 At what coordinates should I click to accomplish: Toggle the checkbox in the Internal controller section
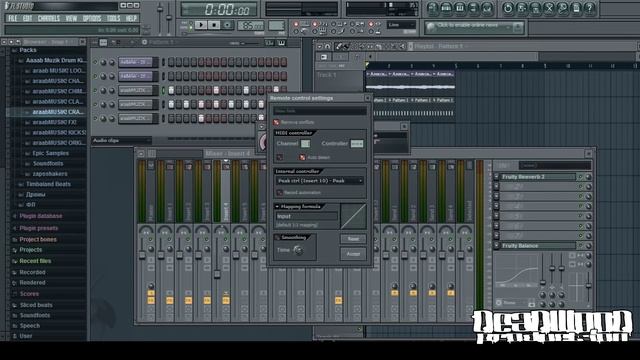point(280,192)
